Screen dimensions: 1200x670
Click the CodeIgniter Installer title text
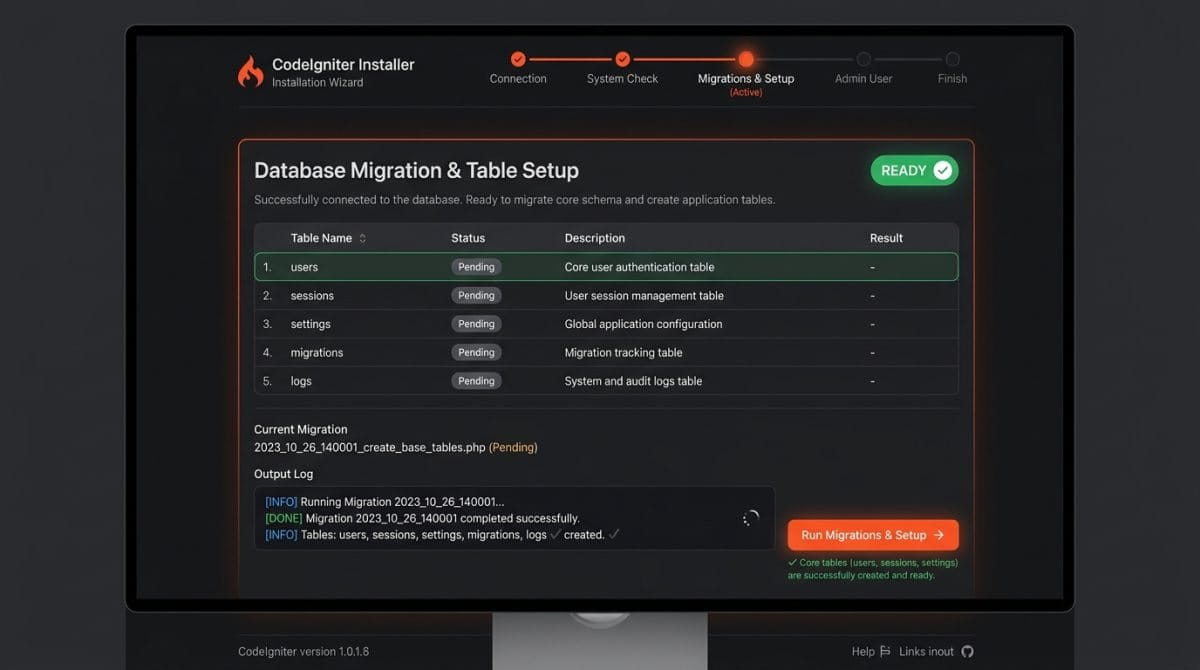click(x=343, y=64)
